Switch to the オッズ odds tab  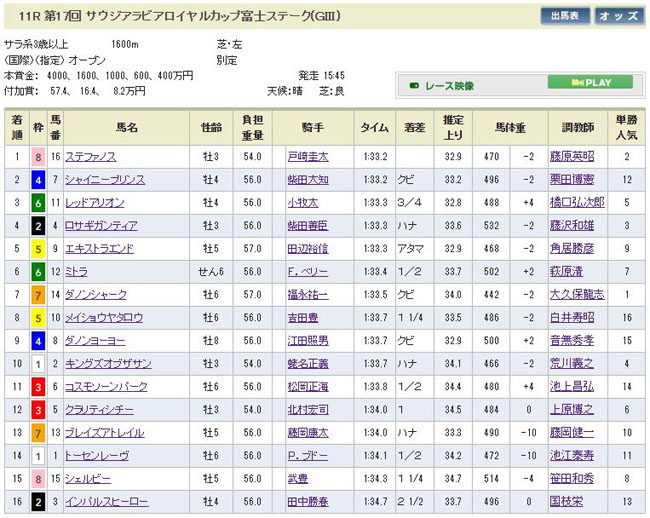pyautogui.click(x=620, y=16)
